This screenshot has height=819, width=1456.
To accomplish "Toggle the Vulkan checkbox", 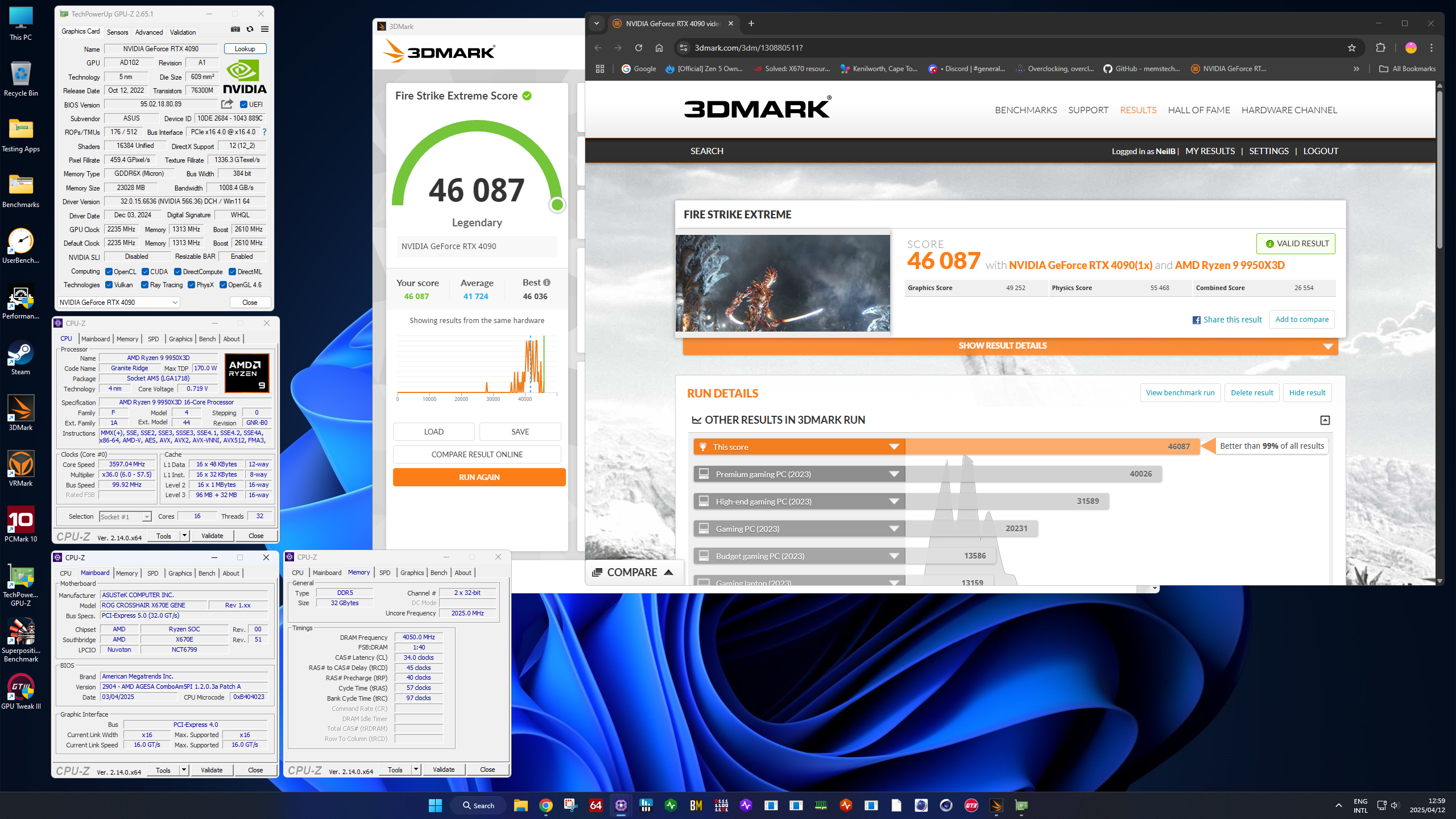I will tap(109, 285).
